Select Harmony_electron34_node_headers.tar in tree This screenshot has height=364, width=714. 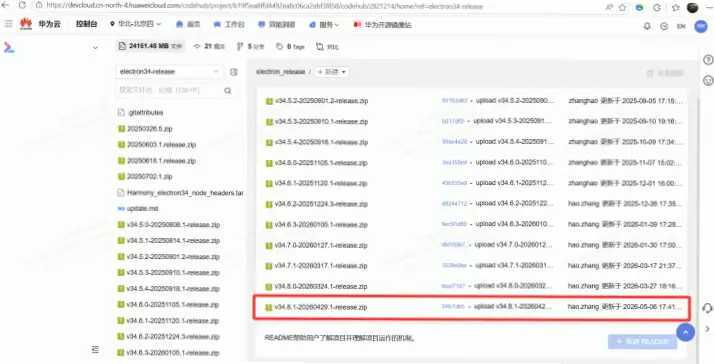(x=185, y=193)
